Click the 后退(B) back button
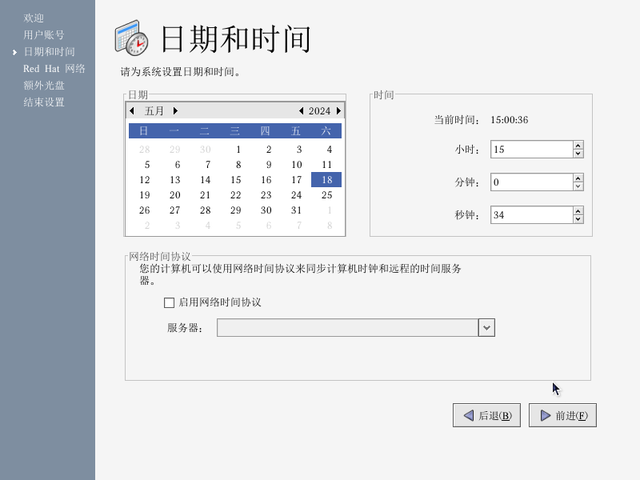The height and width of the screenshot is (480, 640). [x=487, y=416]
